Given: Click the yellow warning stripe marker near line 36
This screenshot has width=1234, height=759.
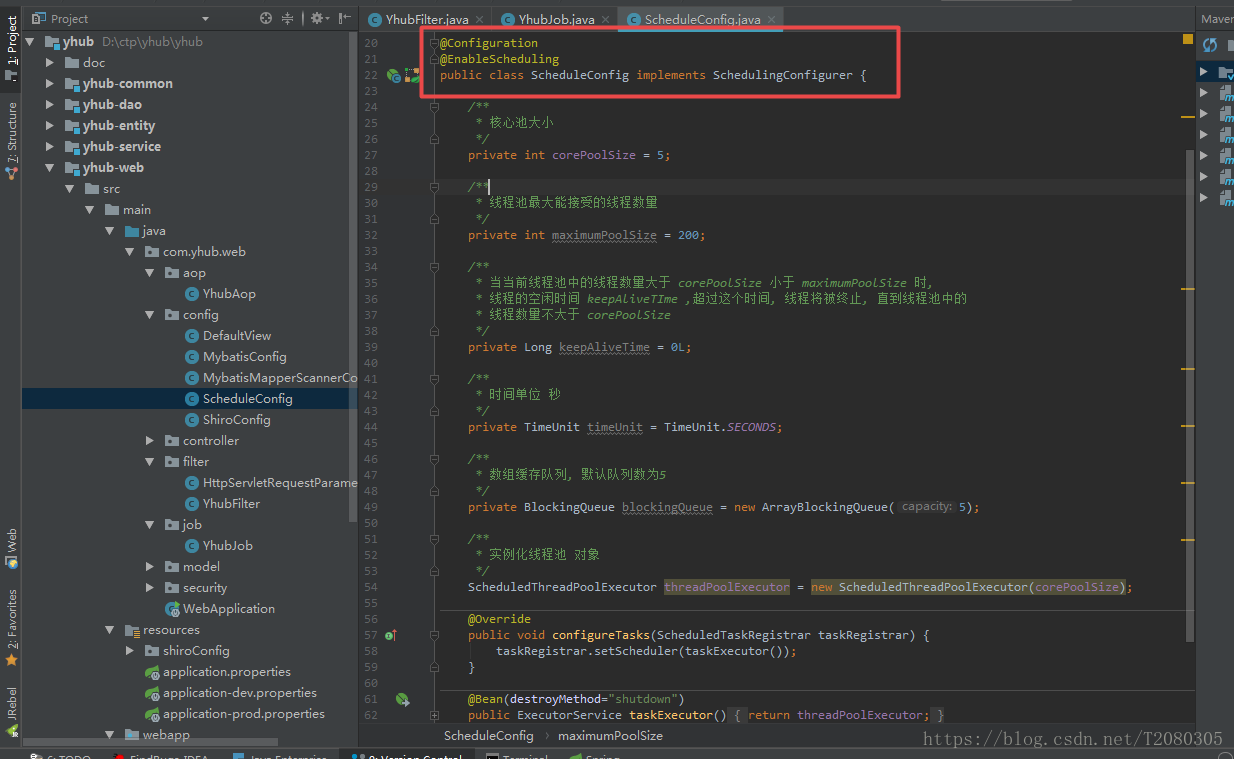Looking at the screenshot, I should (1188, 288).
